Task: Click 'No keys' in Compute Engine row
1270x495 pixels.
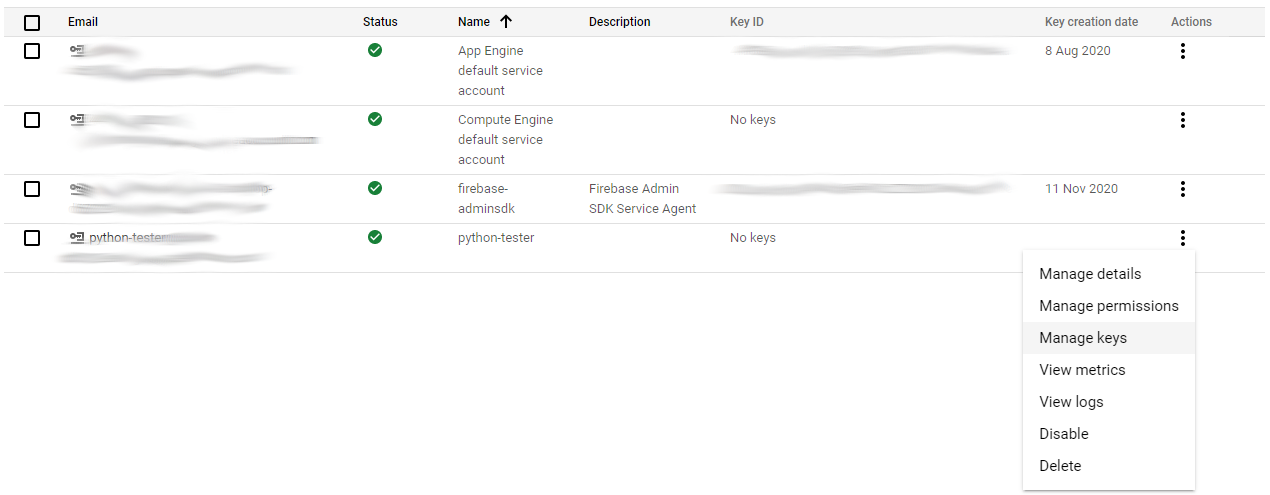Action: pyautogui.click(x=753, y=120)
